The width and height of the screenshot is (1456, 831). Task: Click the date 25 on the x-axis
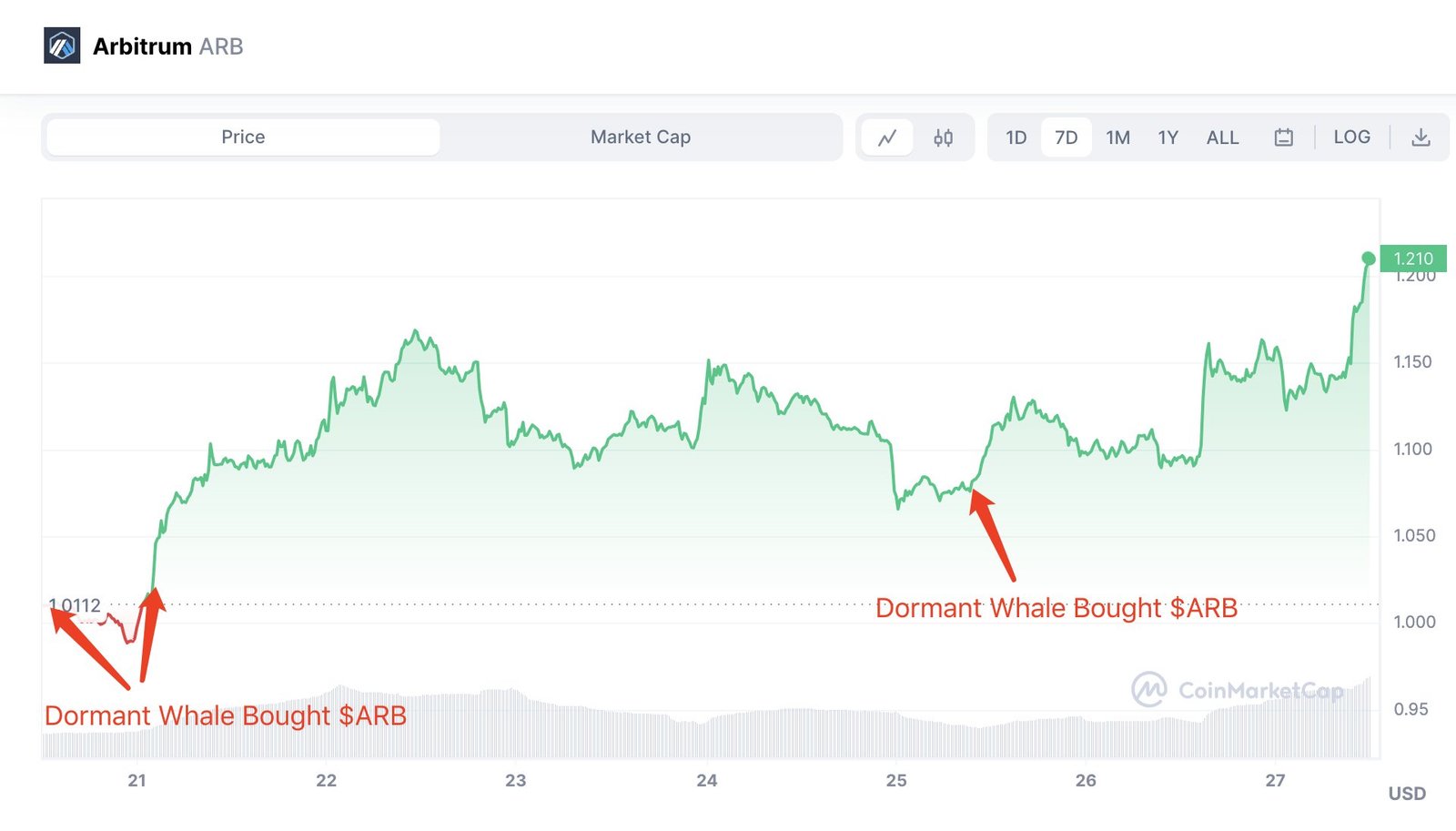[x=896, y=780]
